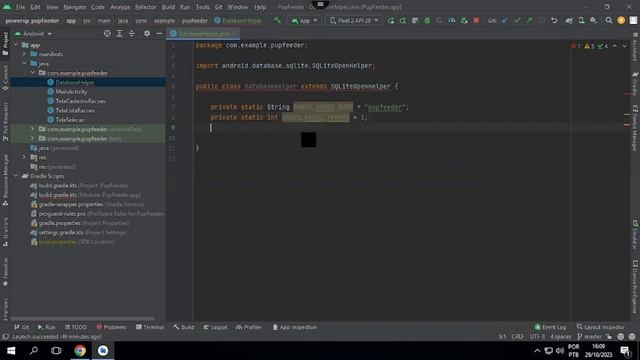The height and width of the screenshot is (360, 640).
Task: Click the Expand All icon in Project panel
Action: 119,34
